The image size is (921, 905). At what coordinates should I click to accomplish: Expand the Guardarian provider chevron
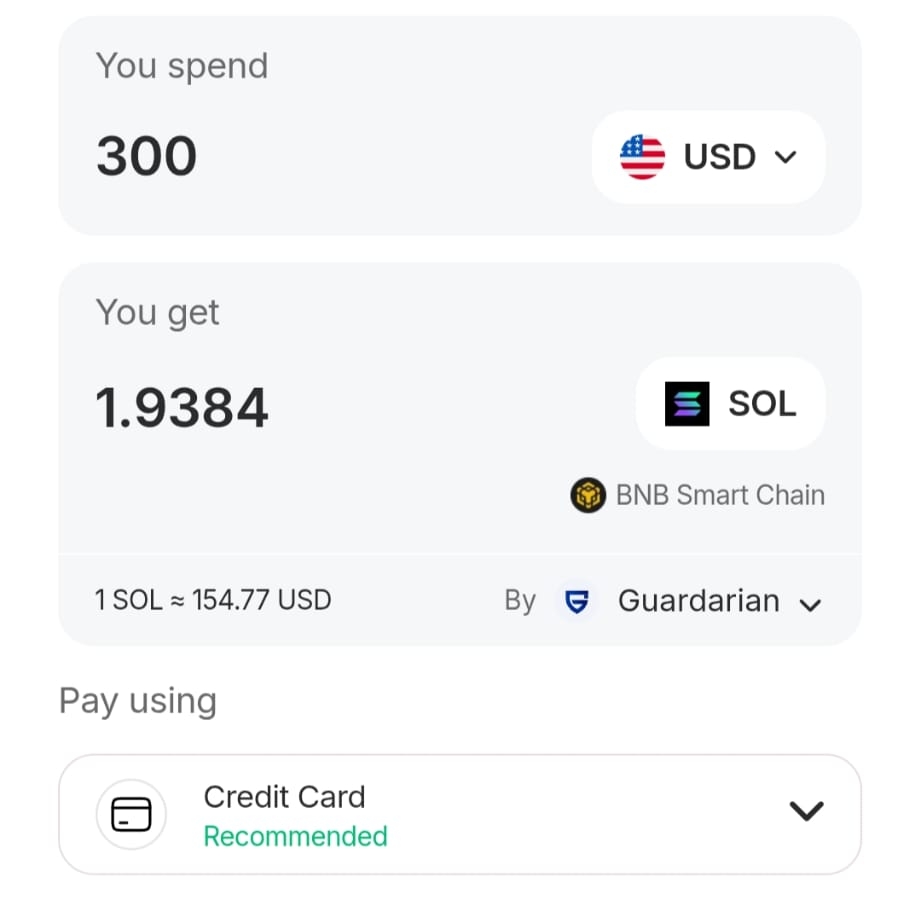click(810, 605)
